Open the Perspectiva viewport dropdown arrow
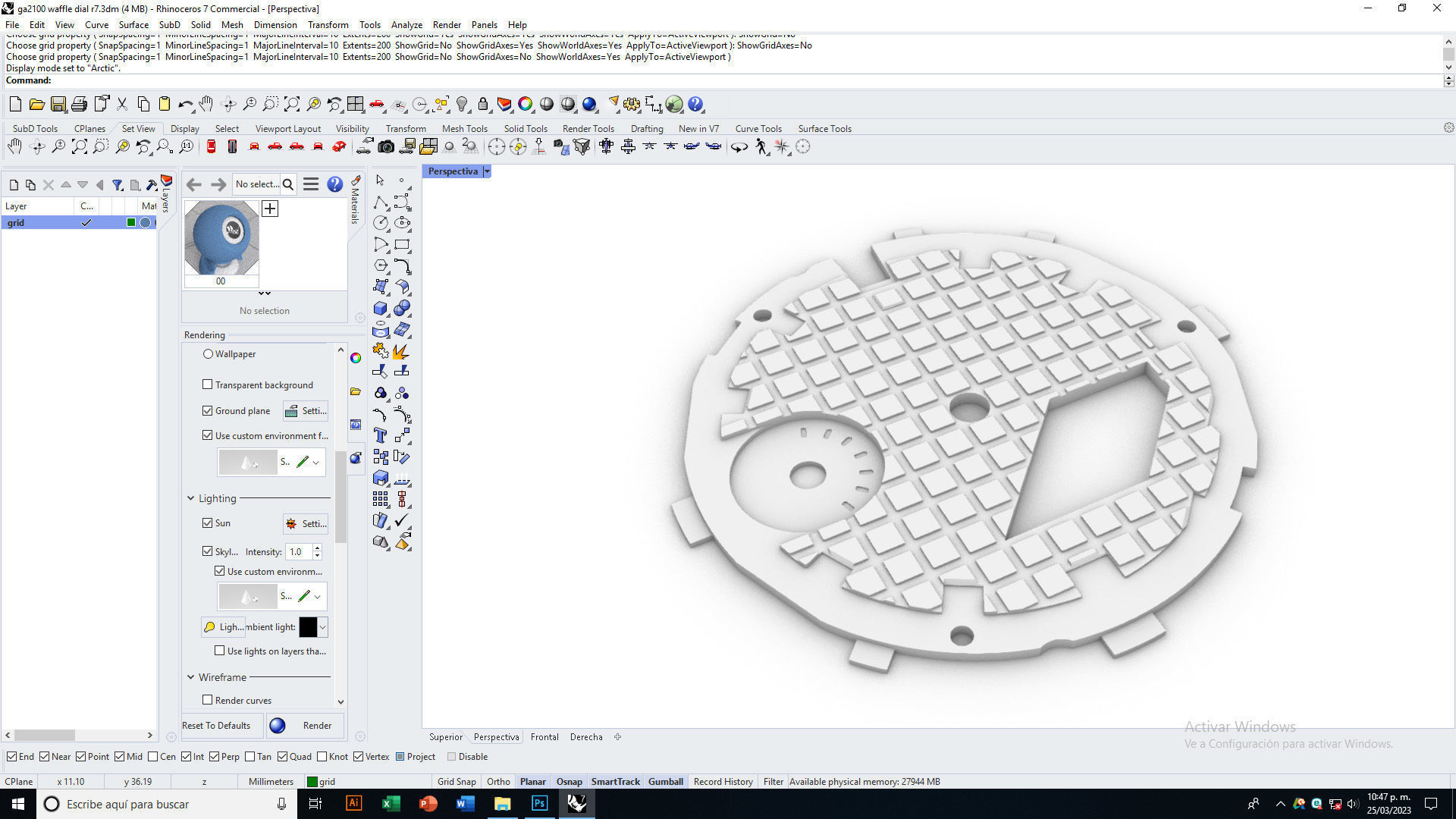The image size is (1456, 819). click(487, 171)
